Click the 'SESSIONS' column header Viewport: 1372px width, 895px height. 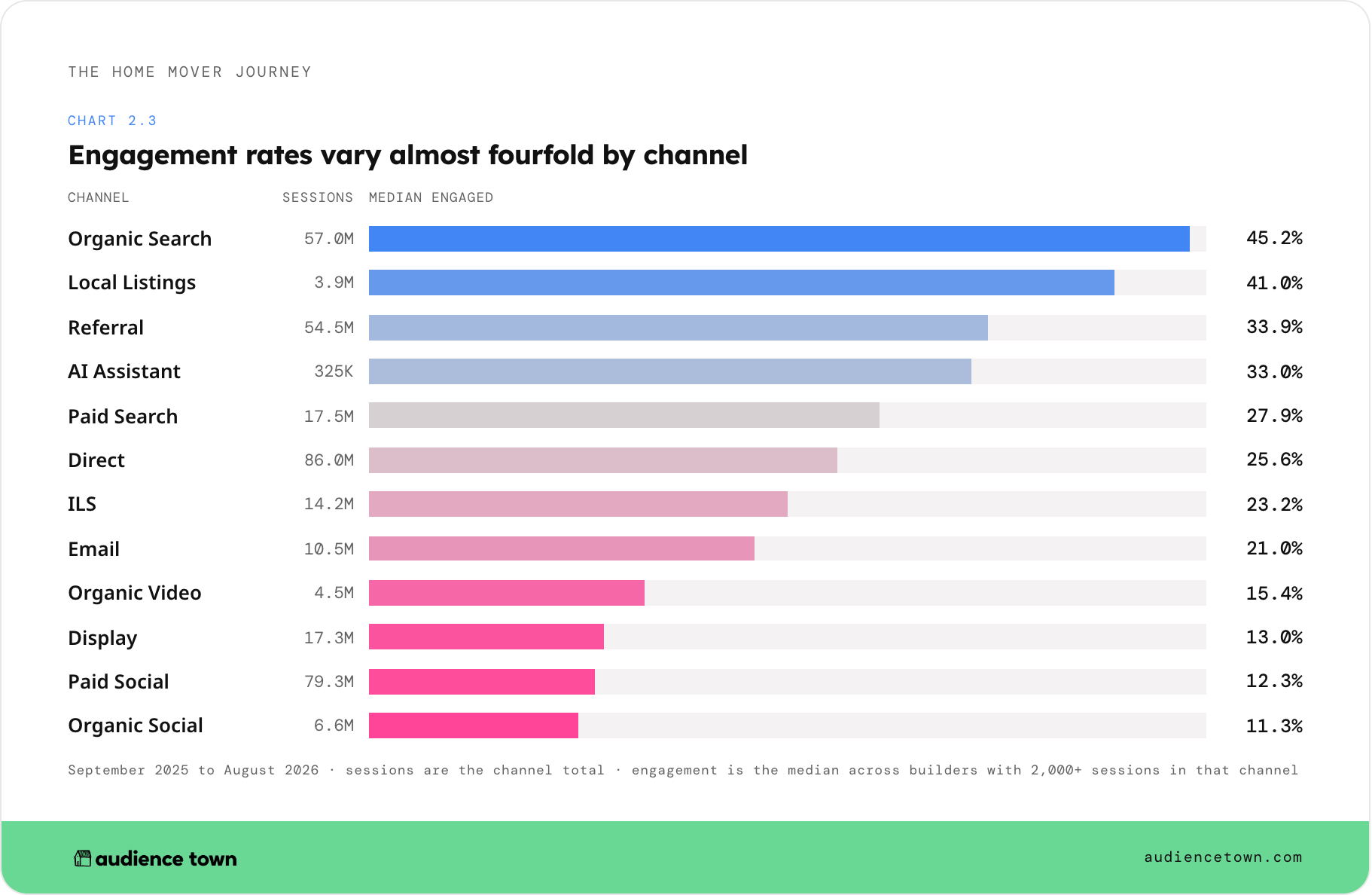[317, 197]
